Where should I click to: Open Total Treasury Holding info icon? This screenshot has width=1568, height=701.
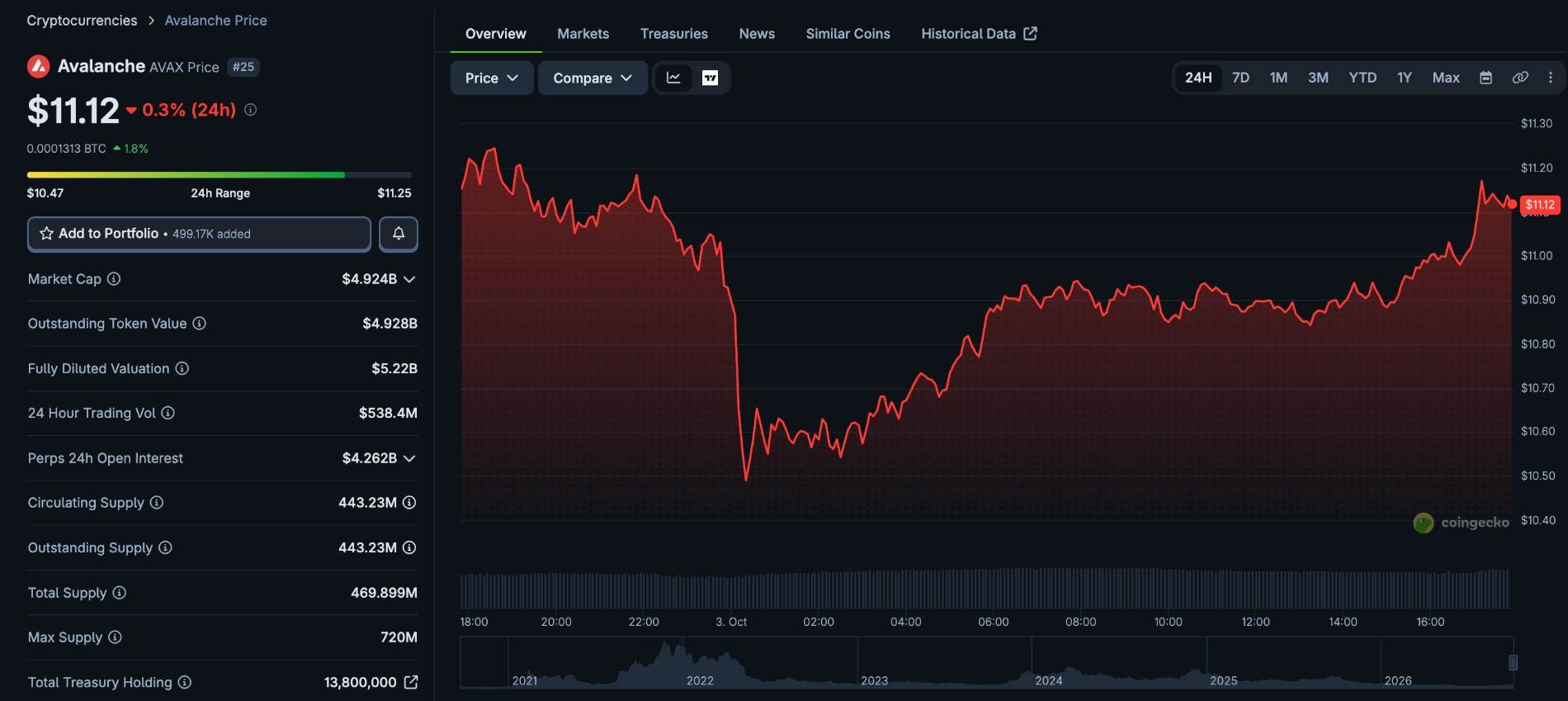185,682
